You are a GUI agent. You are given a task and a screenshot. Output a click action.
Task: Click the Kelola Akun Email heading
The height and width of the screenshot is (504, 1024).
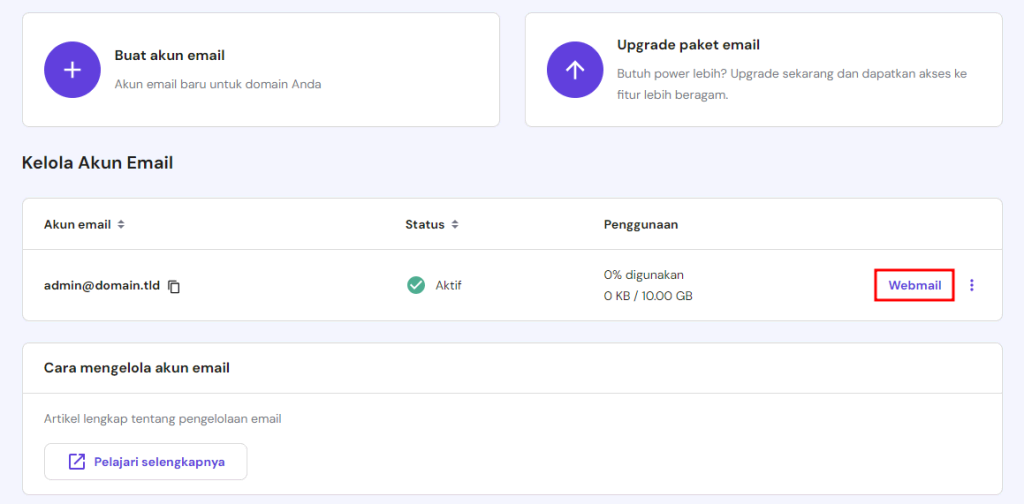point(97,162)
